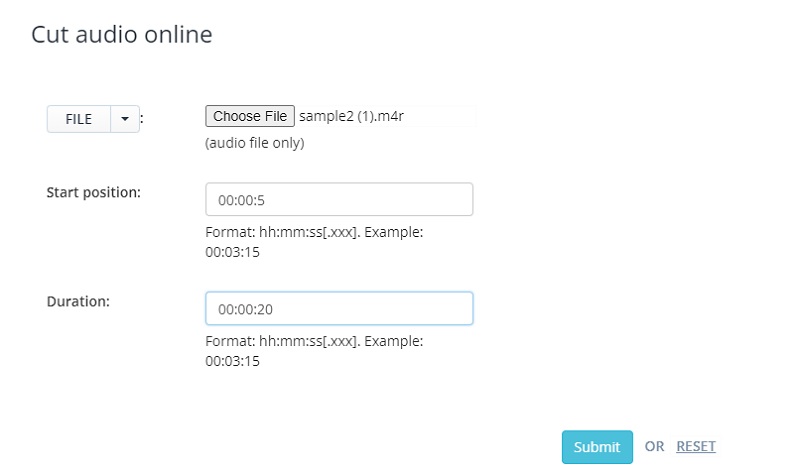The width and height of the screenshot is (800, 475).
Task: Click the "(audio file only)" hint text
Action: pos(255,143)
